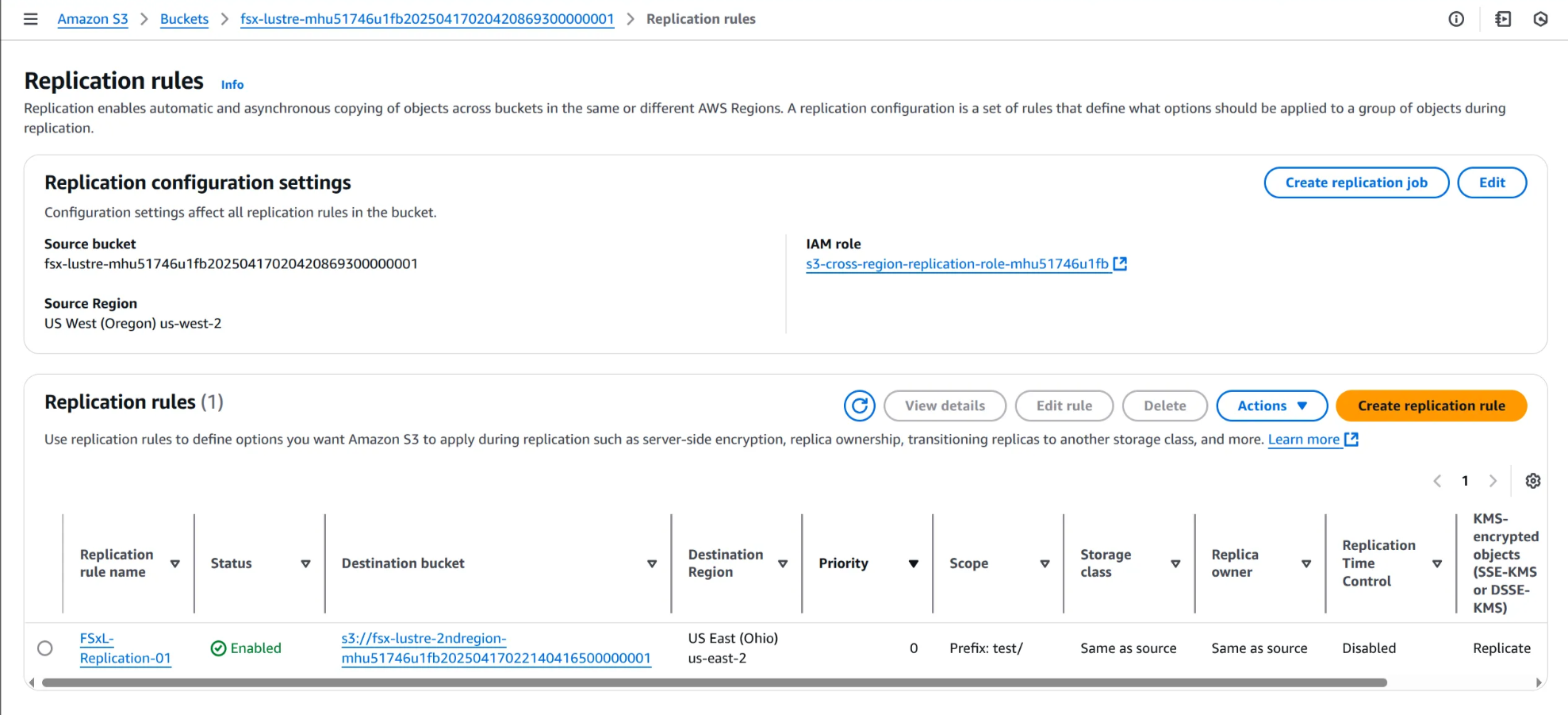The width and height of the screenshot is (1568, 715).
Task: Click external link icon beside Learn more
Action: (1351, 439)
